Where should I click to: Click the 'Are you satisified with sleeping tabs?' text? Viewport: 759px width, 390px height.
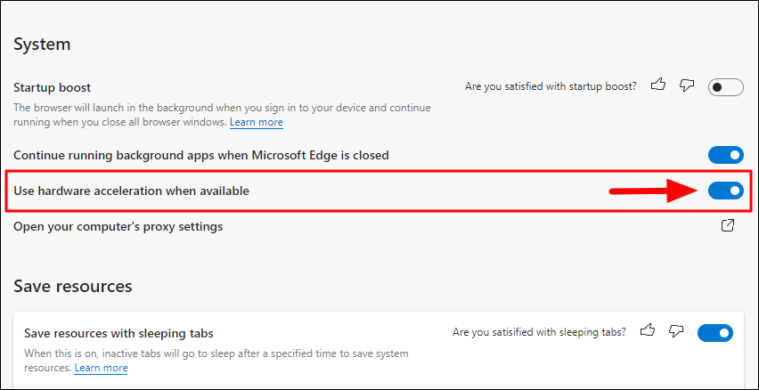539,332
